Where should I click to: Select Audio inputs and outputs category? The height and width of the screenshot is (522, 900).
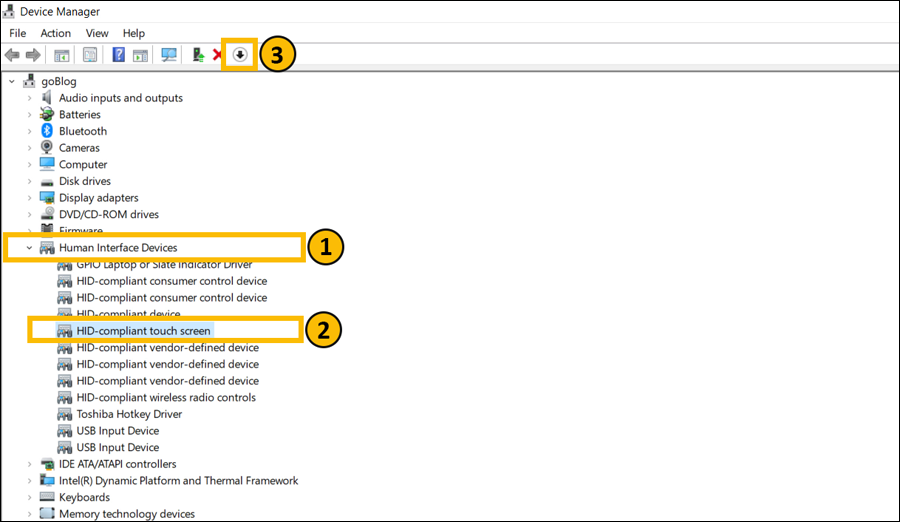[120, 98]
